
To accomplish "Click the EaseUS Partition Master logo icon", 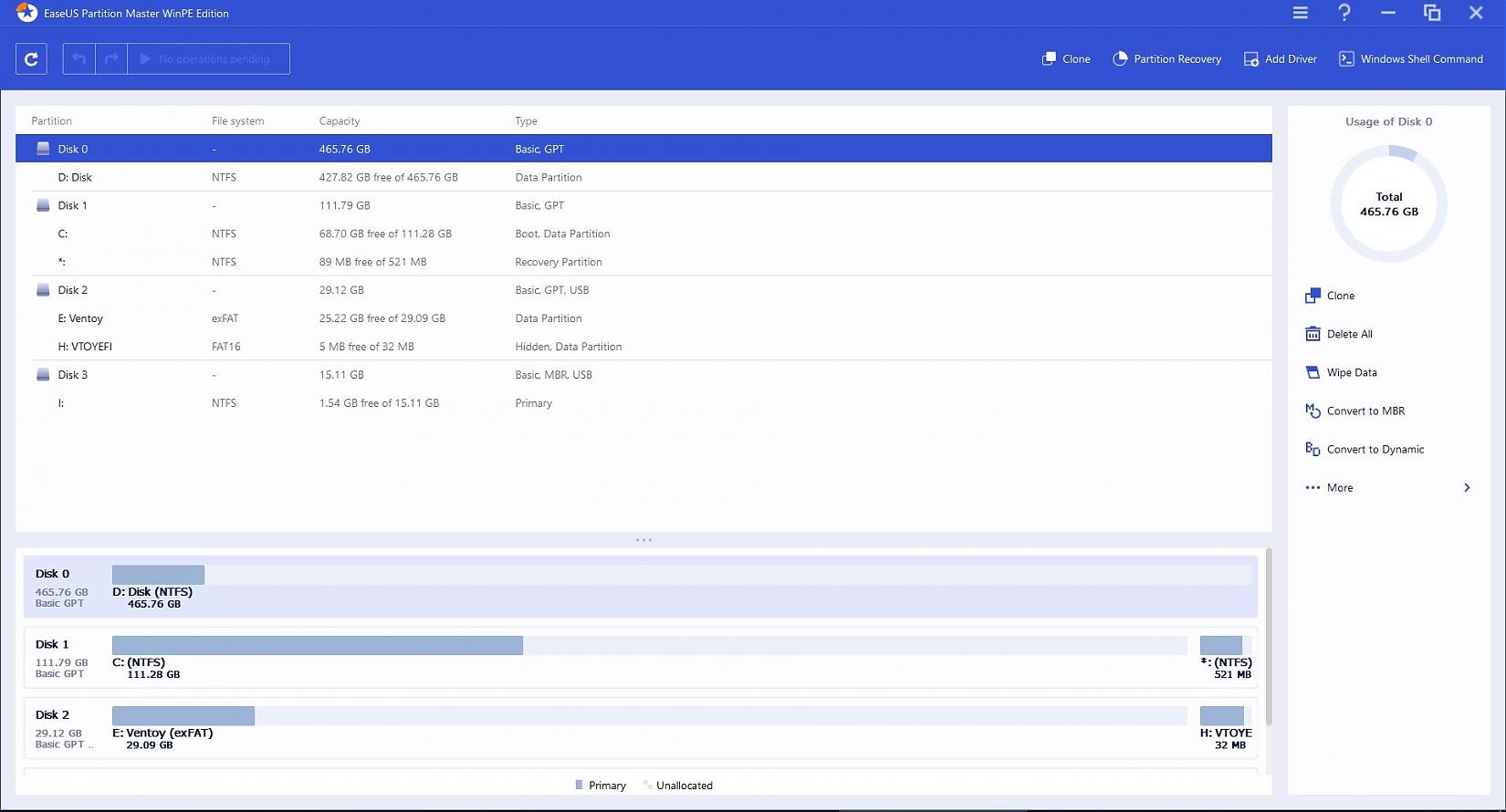I will point(26,13).
